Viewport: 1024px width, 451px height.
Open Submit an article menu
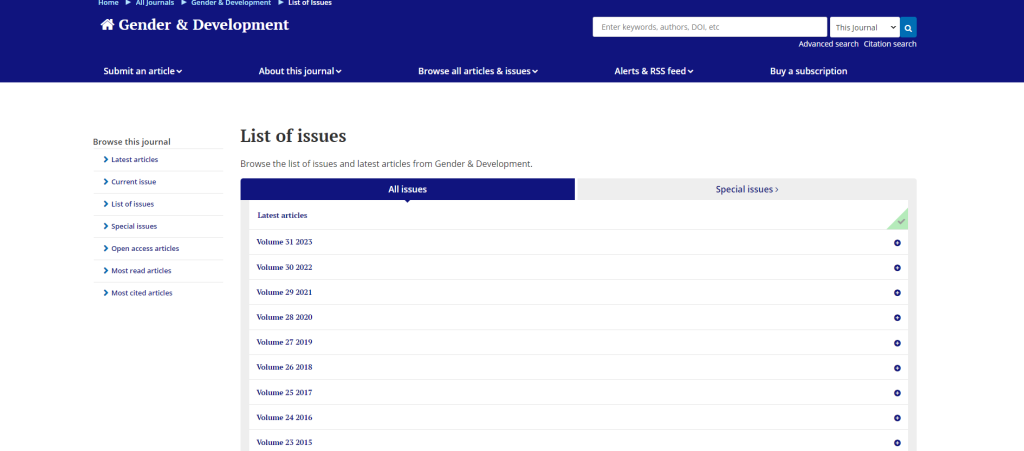tap(142, 71)
